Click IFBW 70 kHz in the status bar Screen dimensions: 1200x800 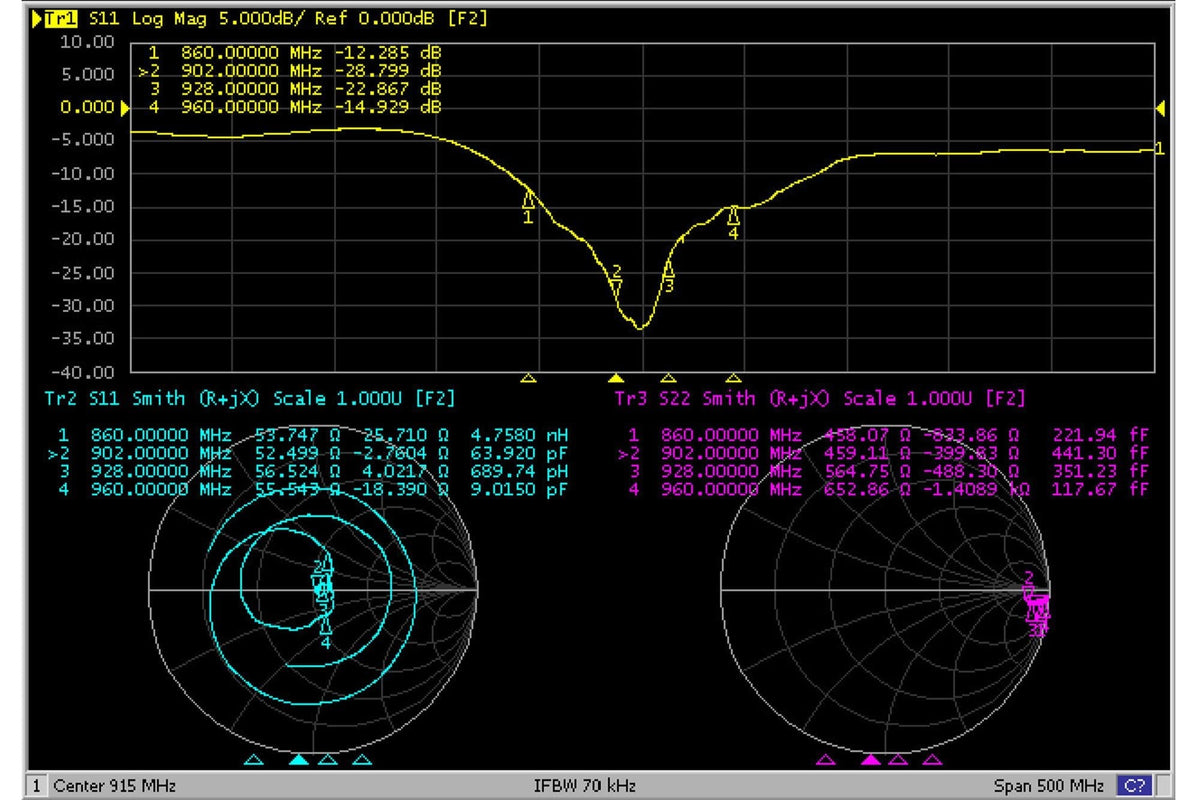point(586,785)
